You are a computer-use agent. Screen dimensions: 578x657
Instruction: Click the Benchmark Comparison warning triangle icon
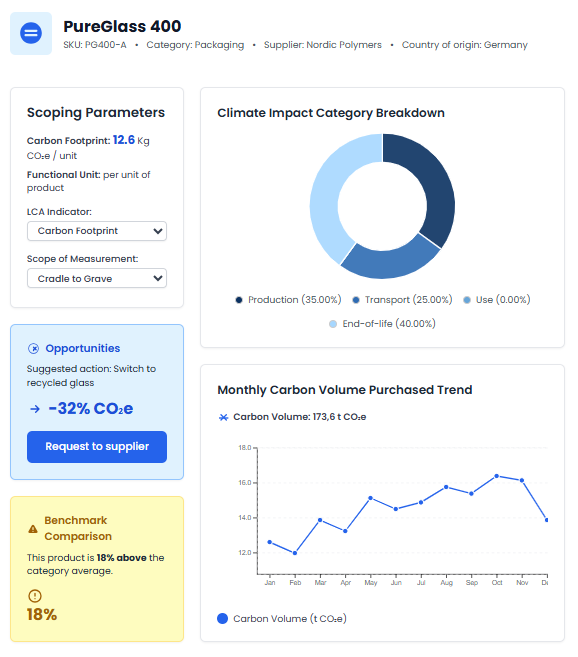33,529
